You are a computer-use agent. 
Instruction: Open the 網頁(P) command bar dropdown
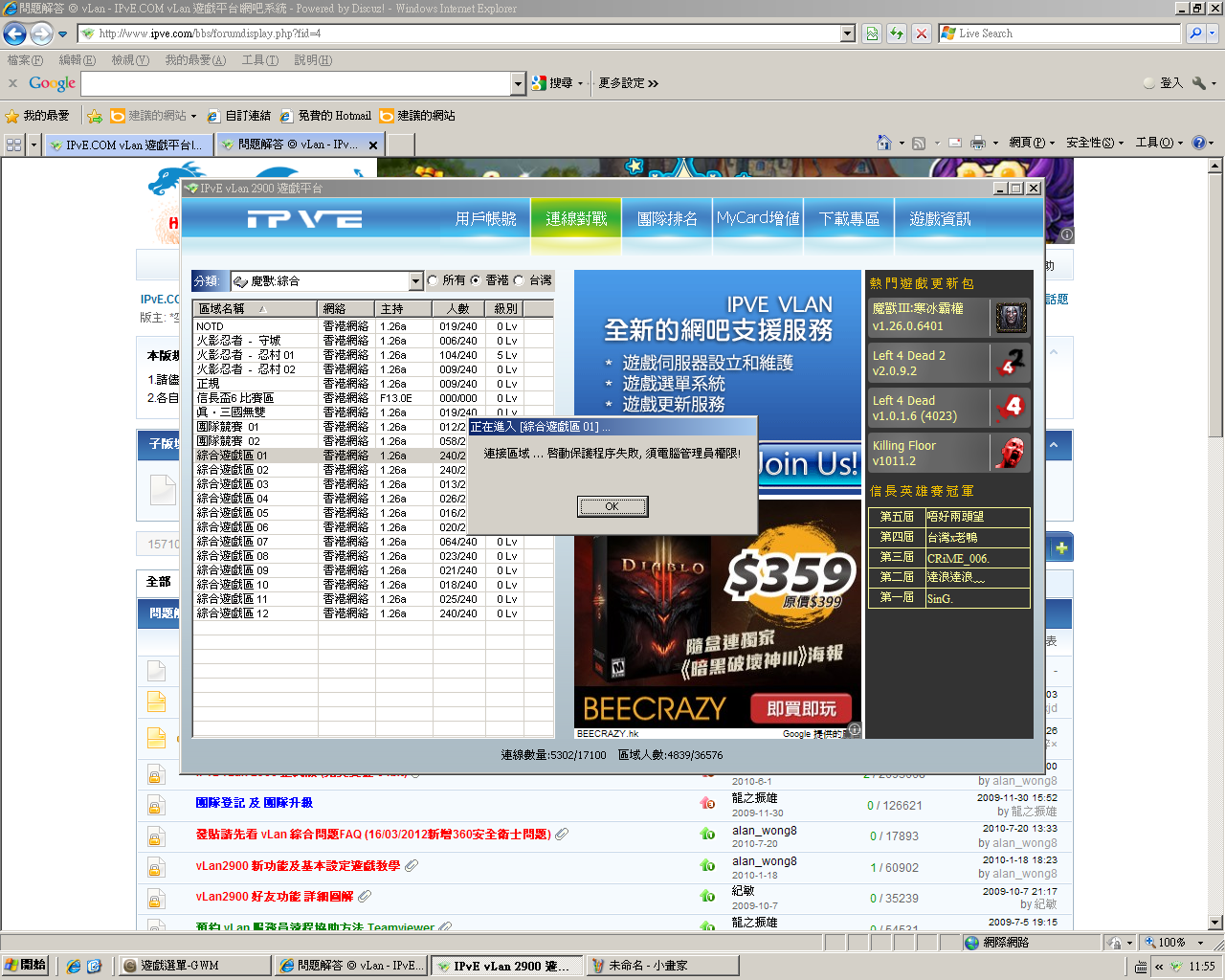click(1032, 143)
